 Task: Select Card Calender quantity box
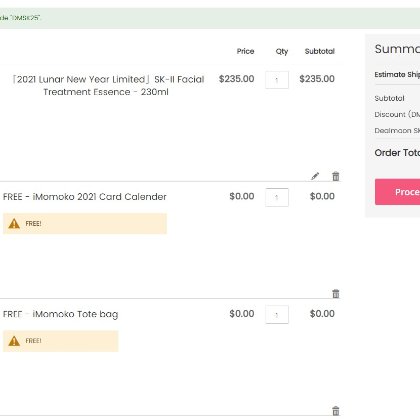click(x=277, y=197)
